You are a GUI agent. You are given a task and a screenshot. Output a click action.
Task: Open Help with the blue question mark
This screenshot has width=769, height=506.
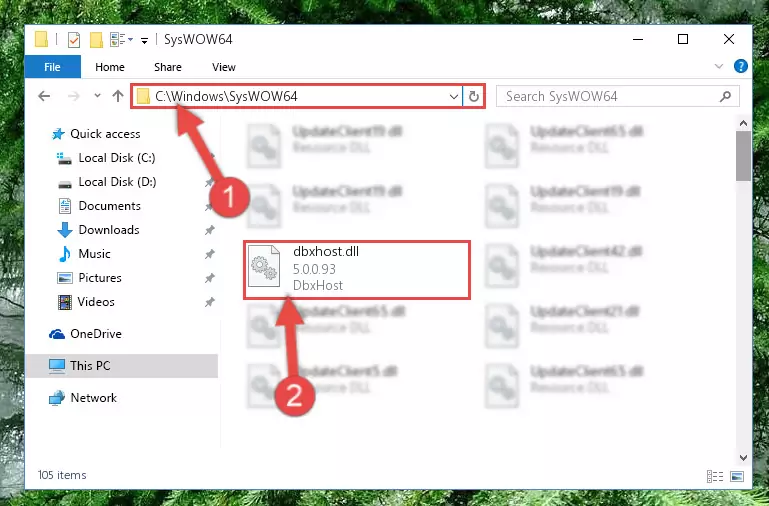[741, 66]
